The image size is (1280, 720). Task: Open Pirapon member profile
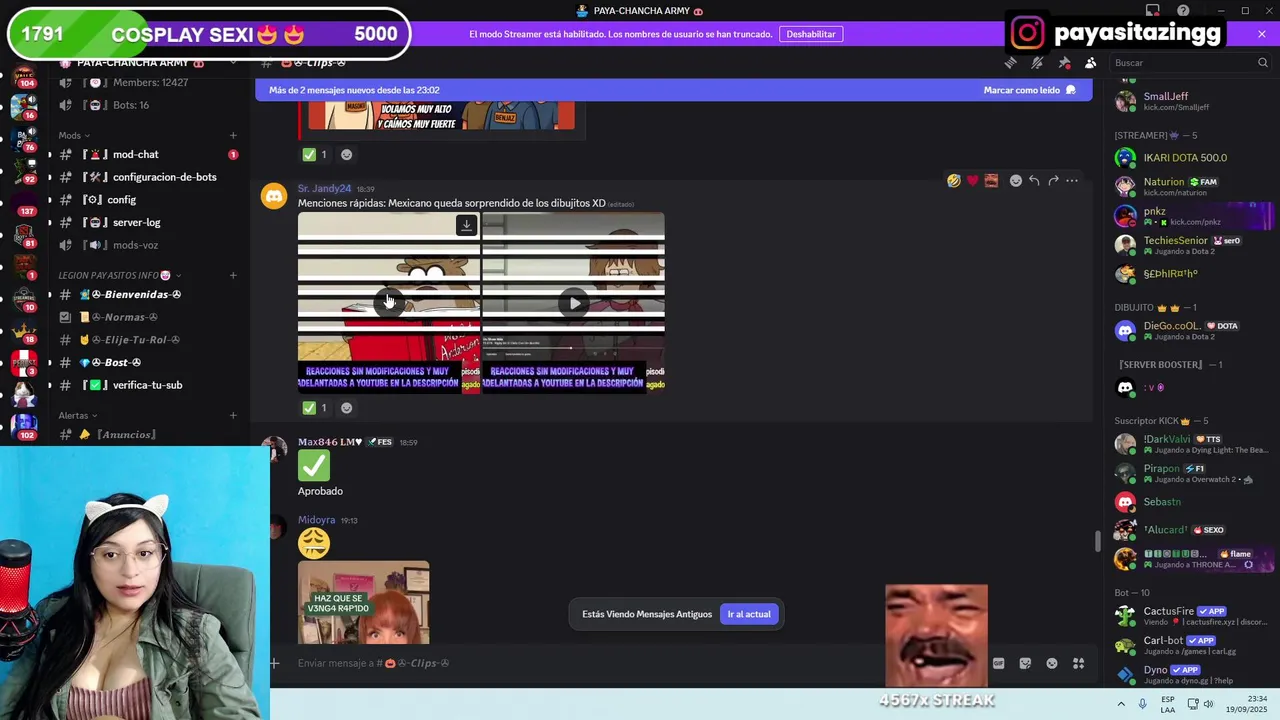[x=1192, y=473]
